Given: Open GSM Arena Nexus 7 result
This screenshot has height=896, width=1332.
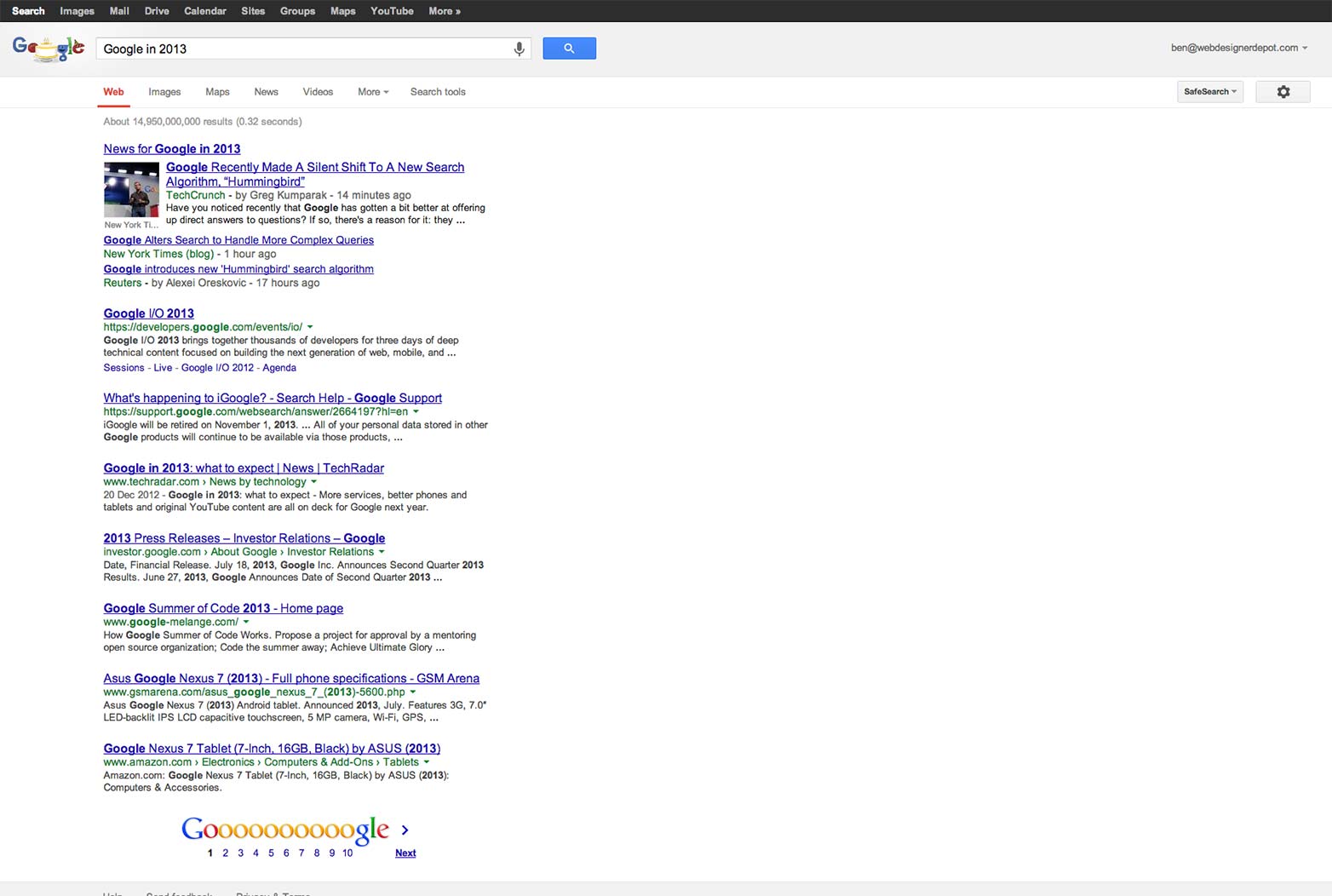Looking at the screenshot, I should 291,679.
